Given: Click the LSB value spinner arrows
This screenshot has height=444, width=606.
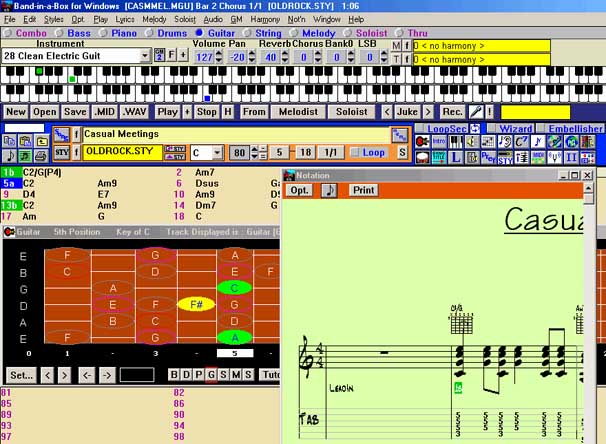Looking at the screenshot, I should pyautogui.click(x=384, y=57).
